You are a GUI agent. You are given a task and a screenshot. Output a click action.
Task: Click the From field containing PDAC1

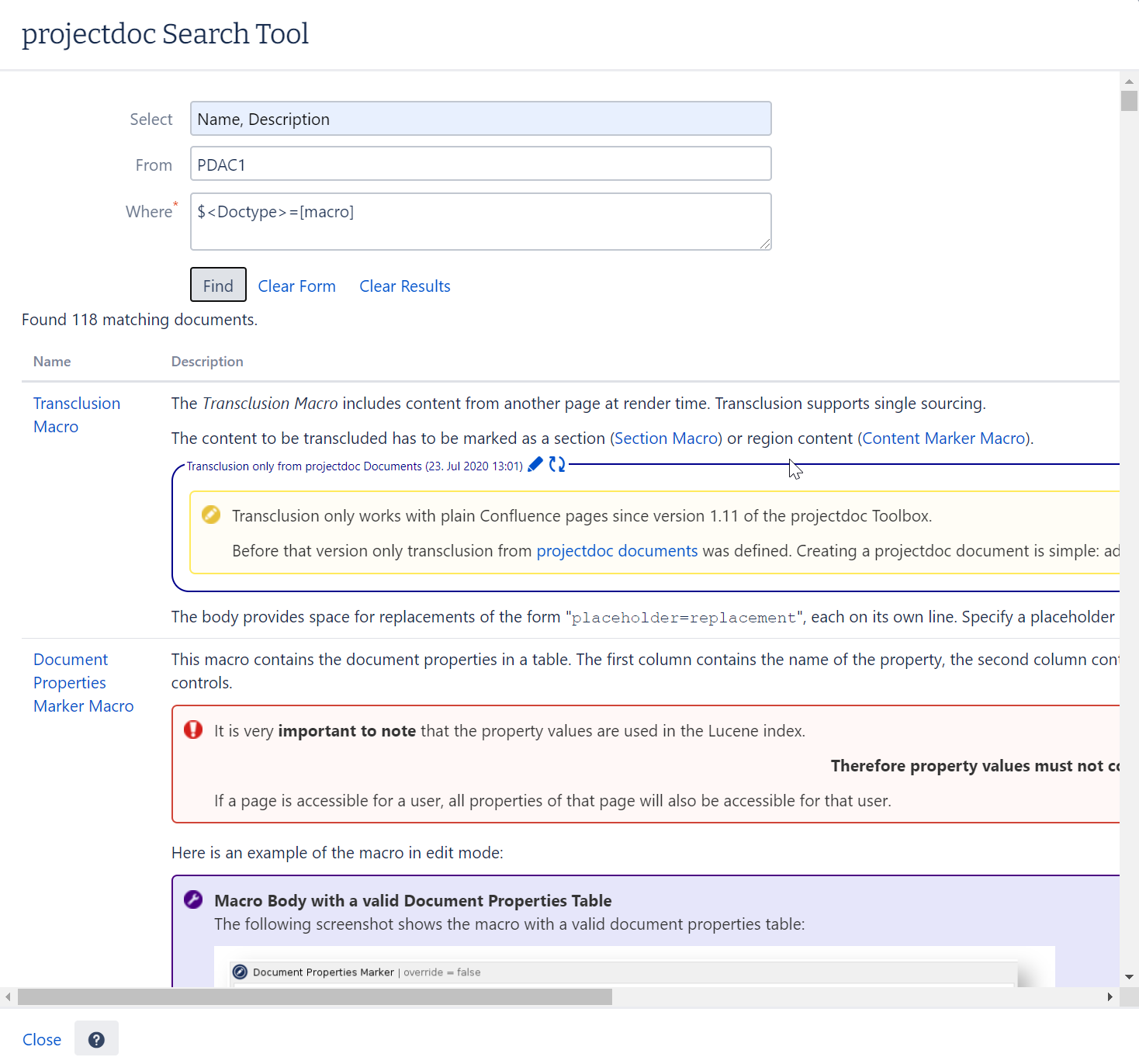pos(480,165)
